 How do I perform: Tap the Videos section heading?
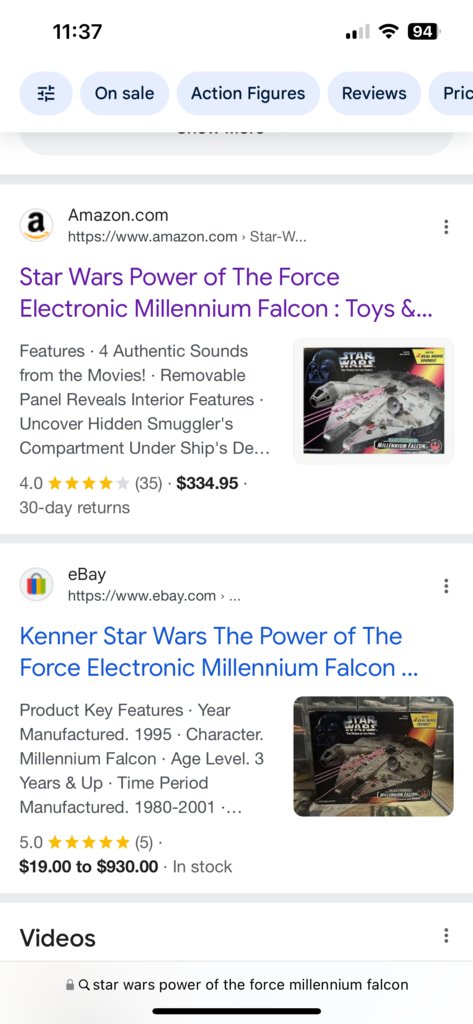(57, 938)
